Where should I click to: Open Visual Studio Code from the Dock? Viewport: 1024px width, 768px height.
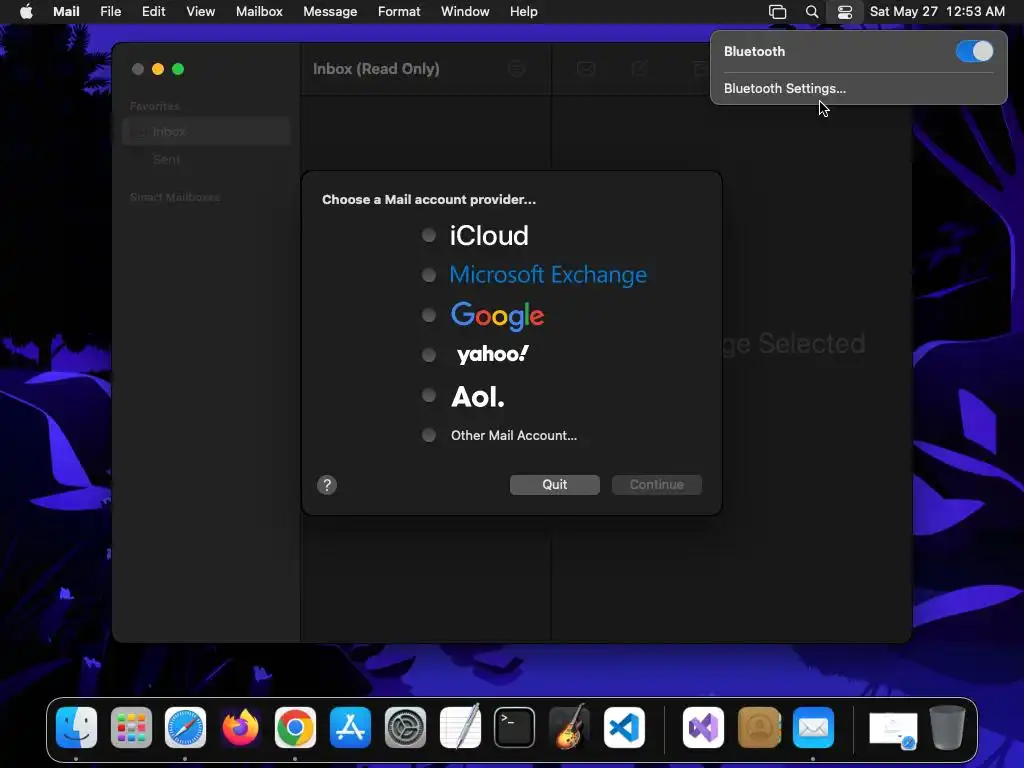[624, 728]
